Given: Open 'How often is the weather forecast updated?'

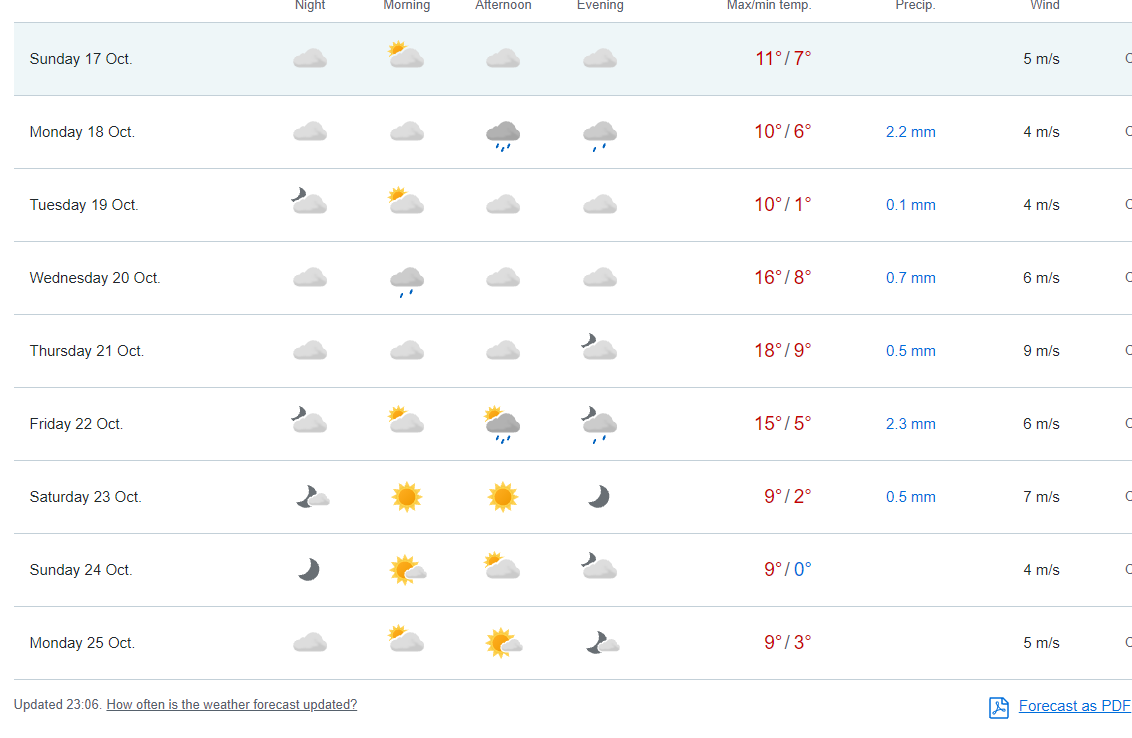Looking at the screenshot, I should [x=231, y=705].
